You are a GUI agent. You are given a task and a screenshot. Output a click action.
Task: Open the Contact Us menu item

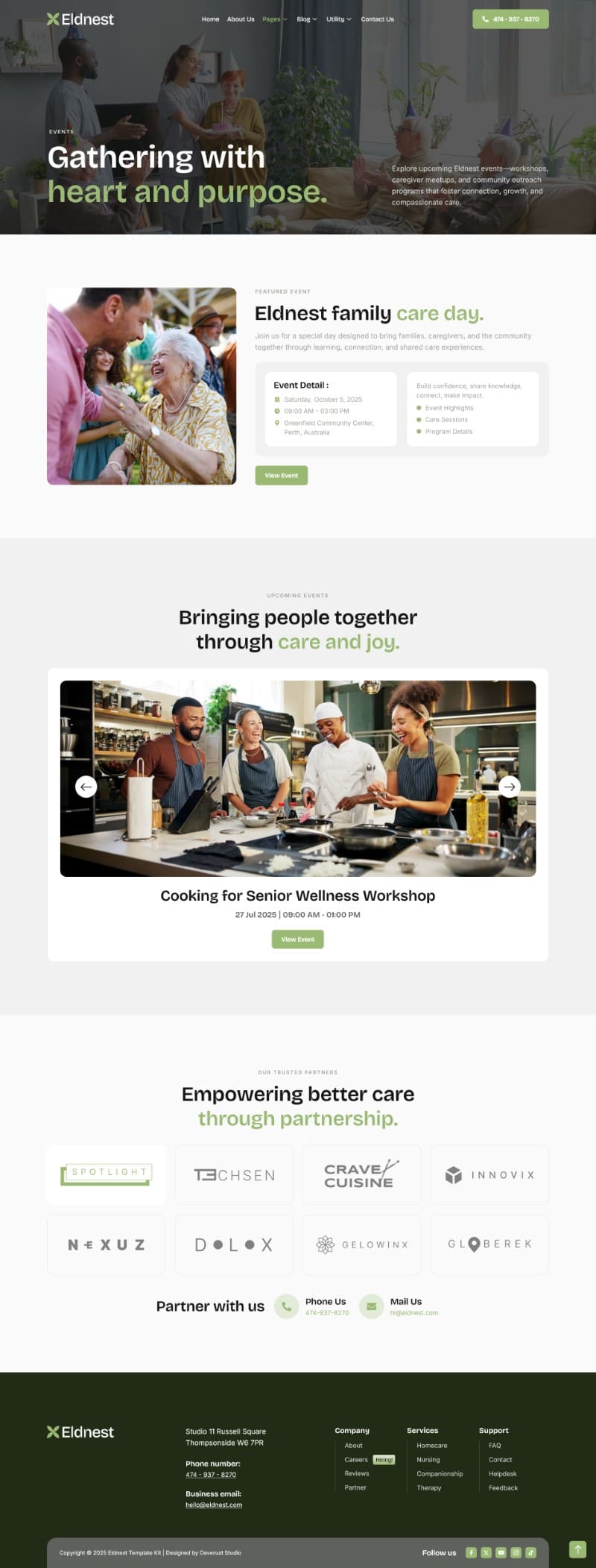378,19
